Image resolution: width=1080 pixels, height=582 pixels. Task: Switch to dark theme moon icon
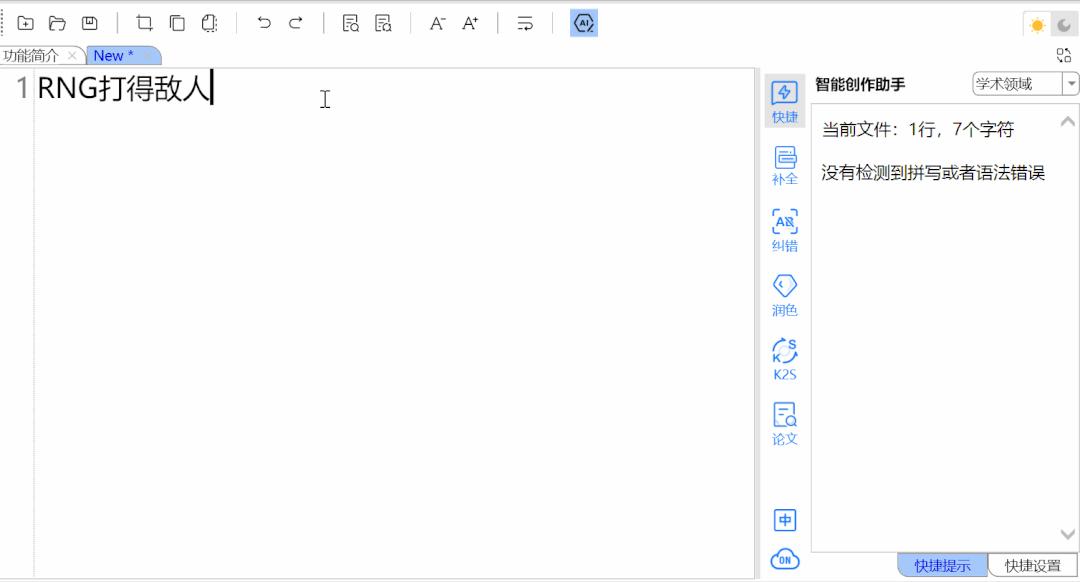click(x=1064, y=25)
